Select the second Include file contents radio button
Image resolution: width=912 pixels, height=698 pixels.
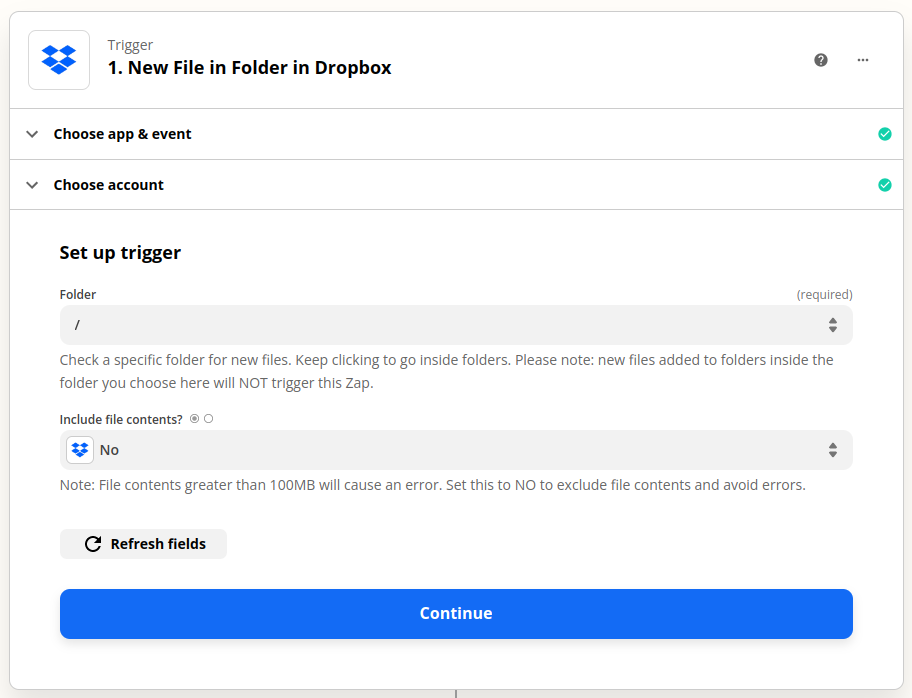coord(208,418)
